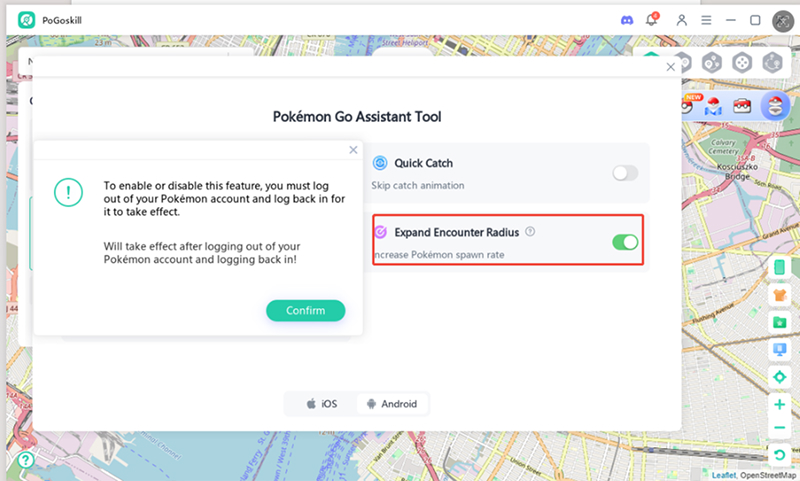Click the green reset rotate arrow icon
The width and height of the screenshot is (800, 481).
click(779, 454)
